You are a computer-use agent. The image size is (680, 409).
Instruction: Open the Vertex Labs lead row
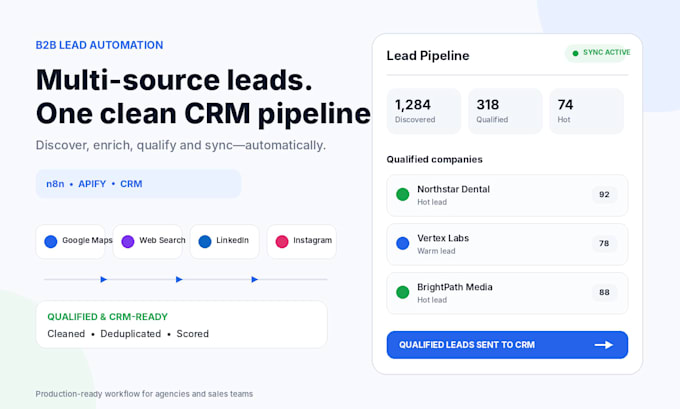[507, 244]
